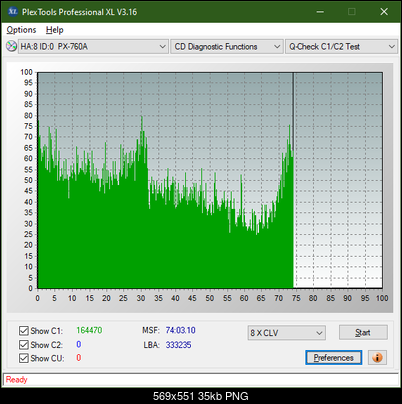Start the C1/C2 test
The height and width of the screenshot is (404, 402).
click(363, 332)
